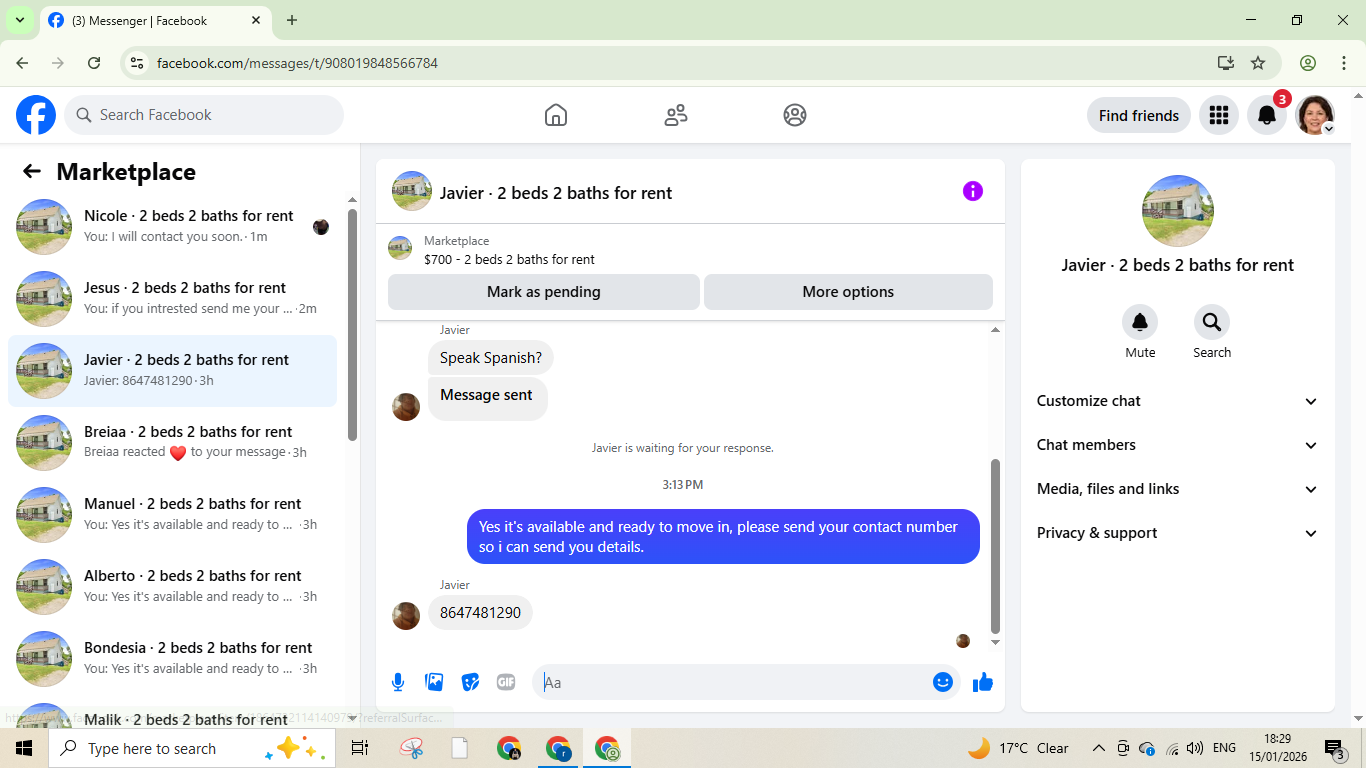1366x768 pixels.
Task: Open the Alberto rental conversation
Action: 172,587
